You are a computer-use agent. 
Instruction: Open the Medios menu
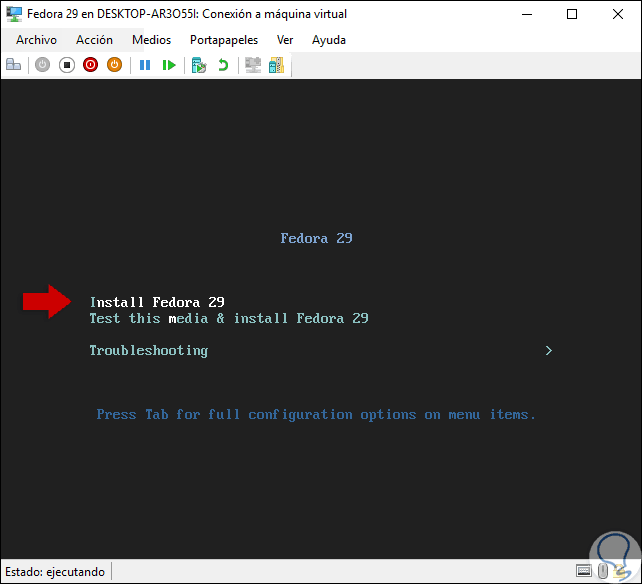pos(151,40)
